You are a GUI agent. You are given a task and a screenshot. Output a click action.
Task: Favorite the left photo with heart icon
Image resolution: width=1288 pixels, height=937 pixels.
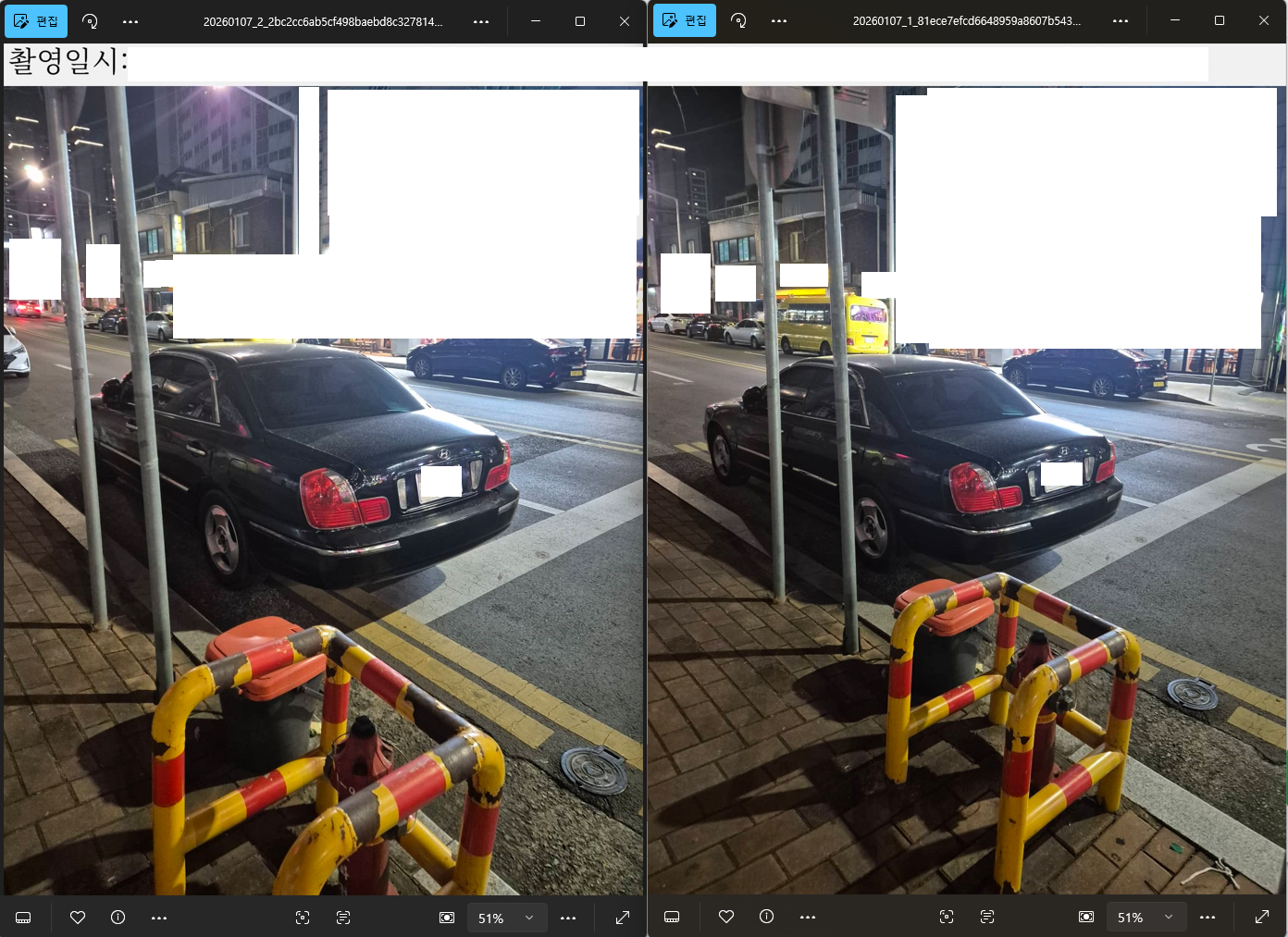click(x=78, y=918)
